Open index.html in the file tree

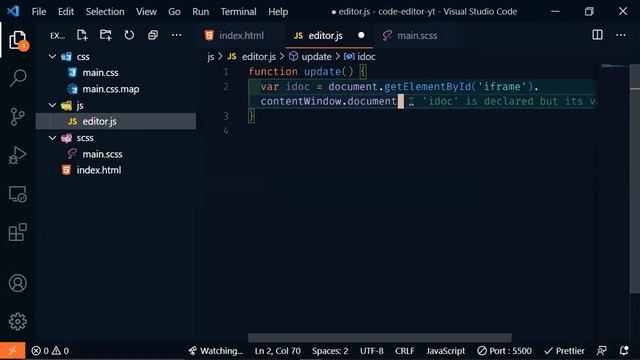[99, 170]
